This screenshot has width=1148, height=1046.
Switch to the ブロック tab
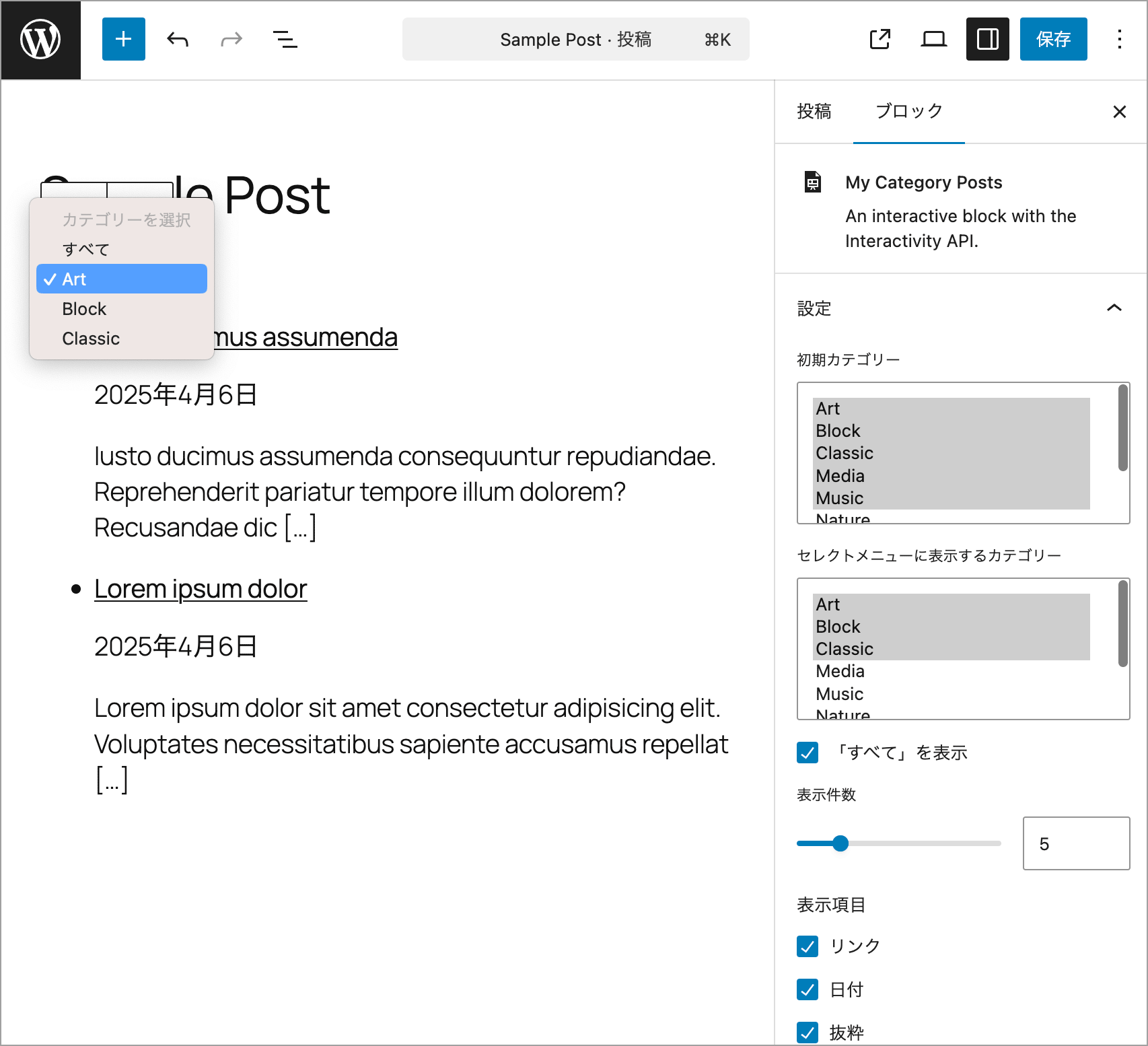(x=908, y=112)
